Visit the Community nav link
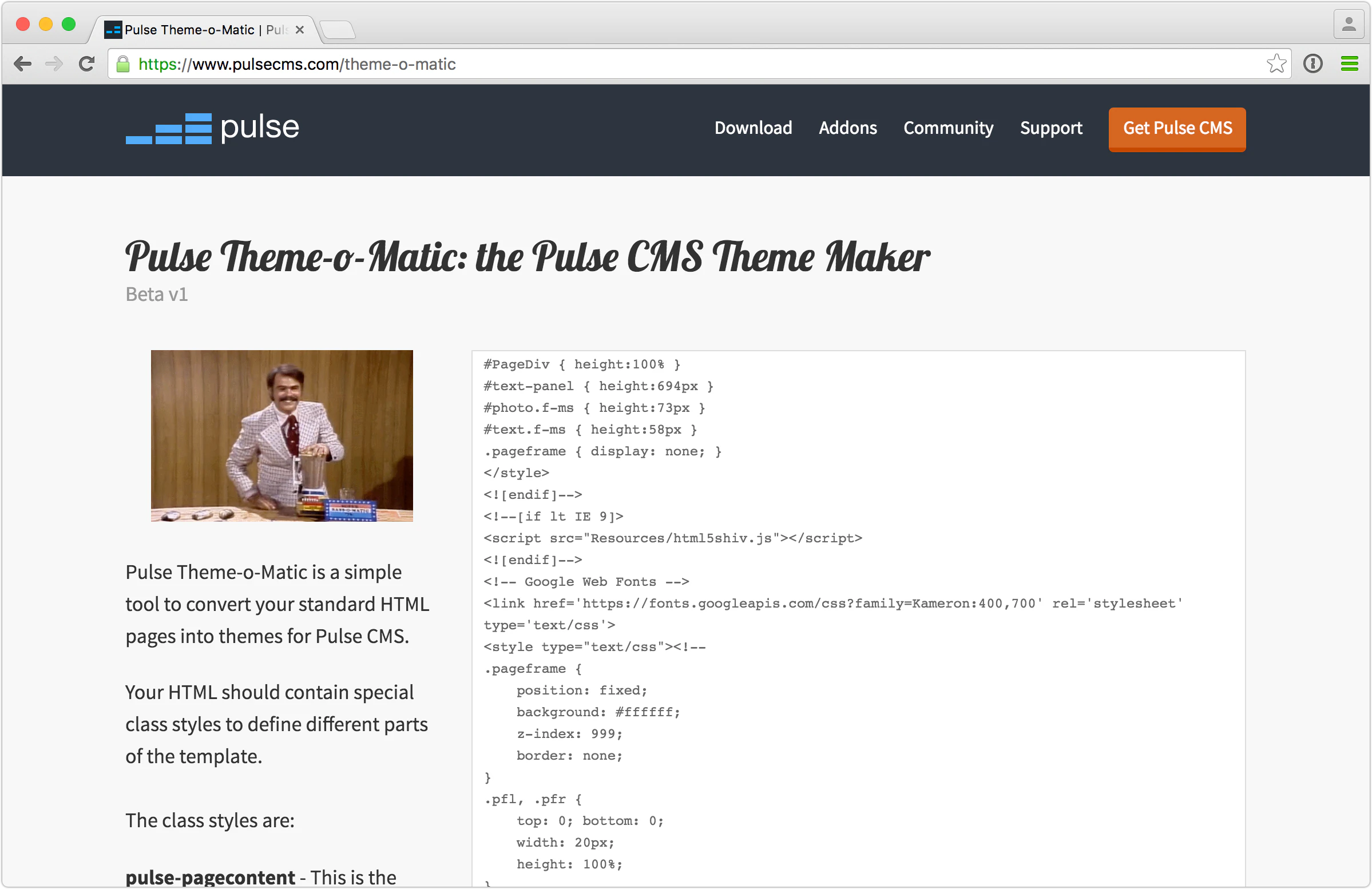This screenshot has width=1372, height=889. [x=947, y=128]
